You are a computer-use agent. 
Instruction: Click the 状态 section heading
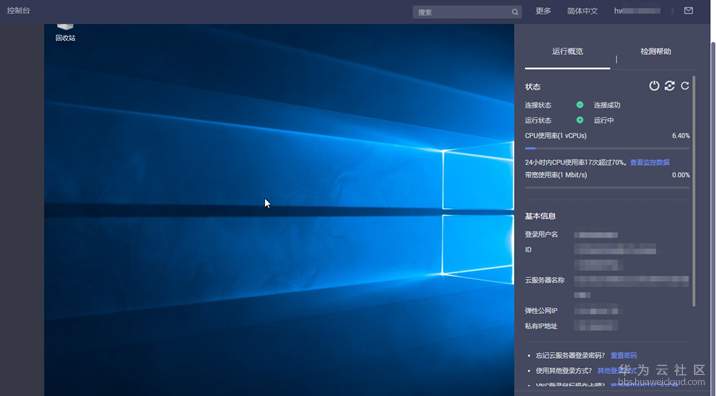pos(532,87)
